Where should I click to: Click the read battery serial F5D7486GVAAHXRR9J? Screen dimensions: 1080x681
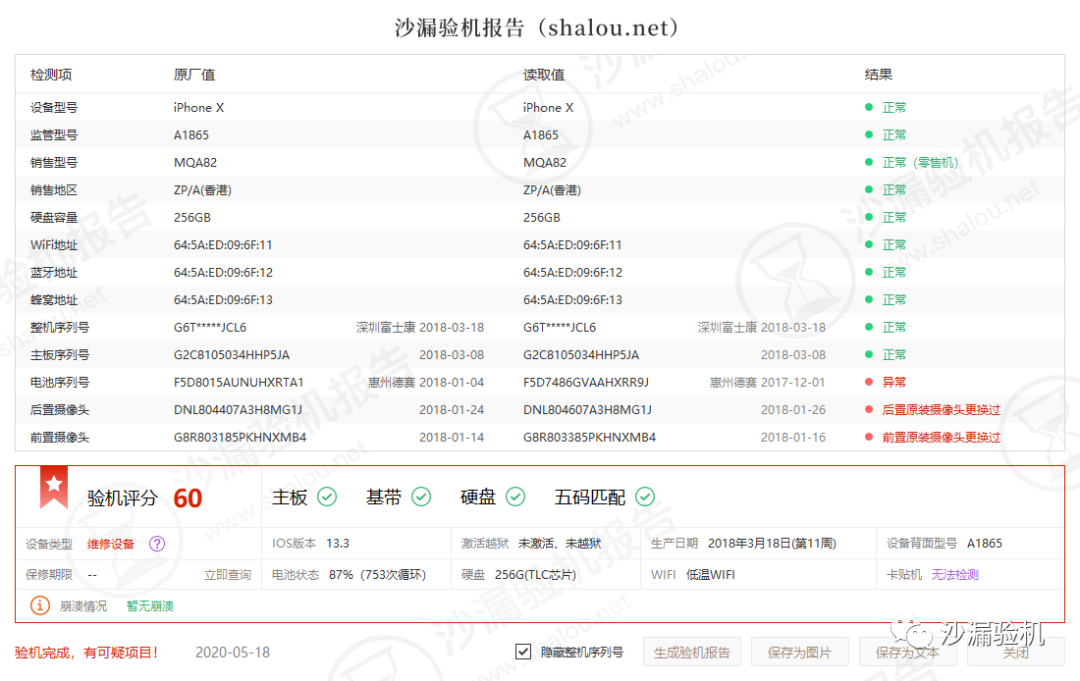(585, 382)
